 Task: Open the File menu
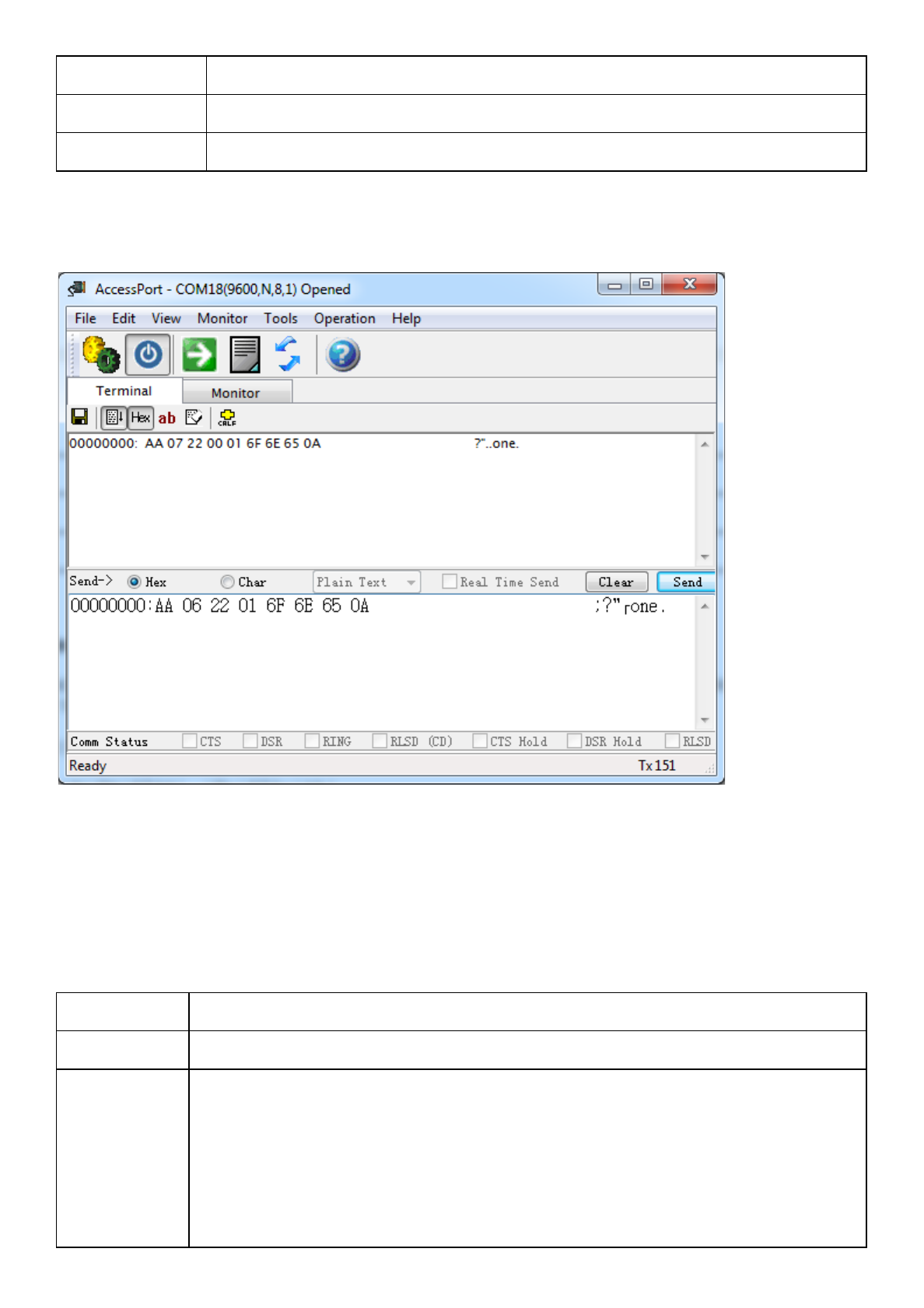(86, 319)
